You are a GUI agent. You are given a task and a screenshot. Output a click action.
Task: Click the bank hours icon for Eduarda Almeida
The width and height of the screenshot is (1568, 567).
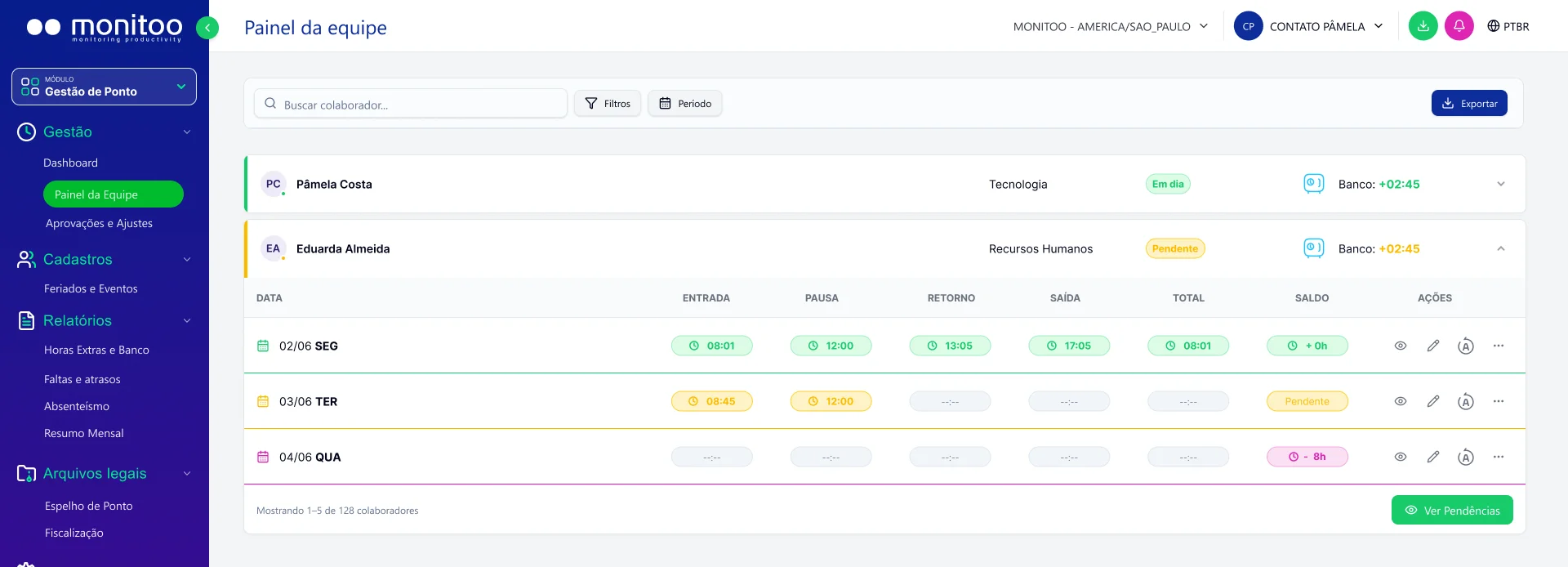1314,248
